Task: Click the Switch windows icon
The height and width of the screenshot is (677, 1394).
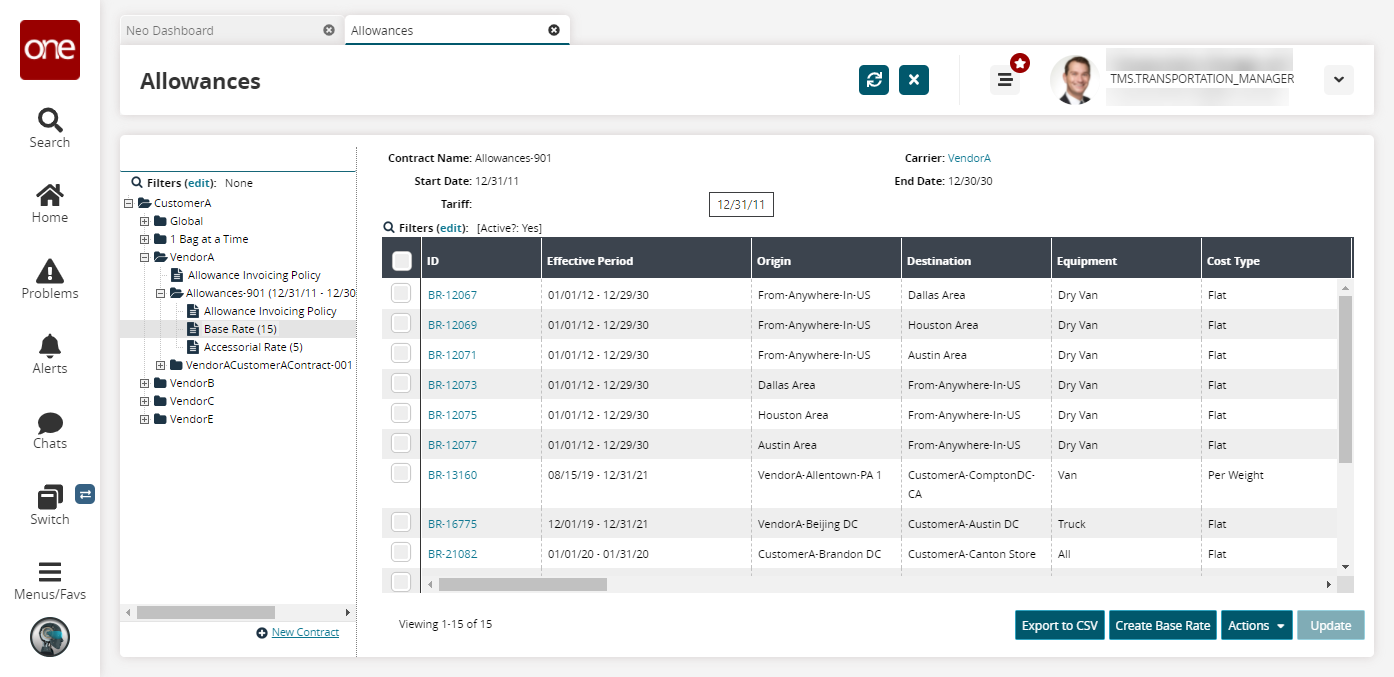Action: tap(49, 497)
